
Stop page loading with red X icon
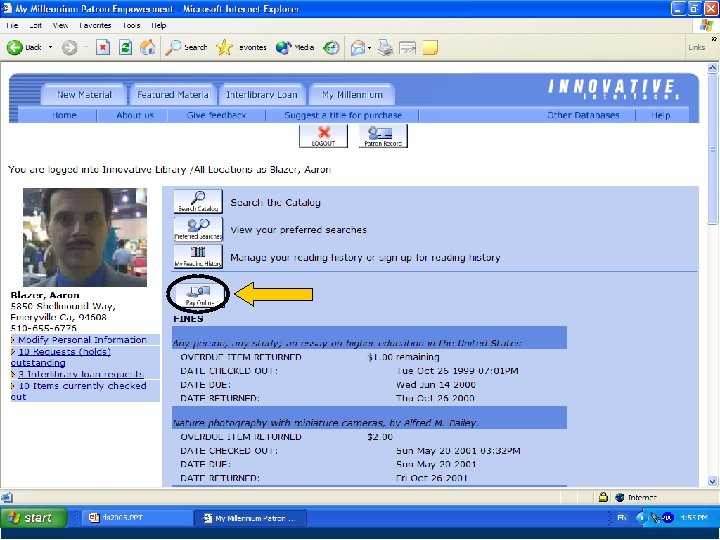(103, 47)
